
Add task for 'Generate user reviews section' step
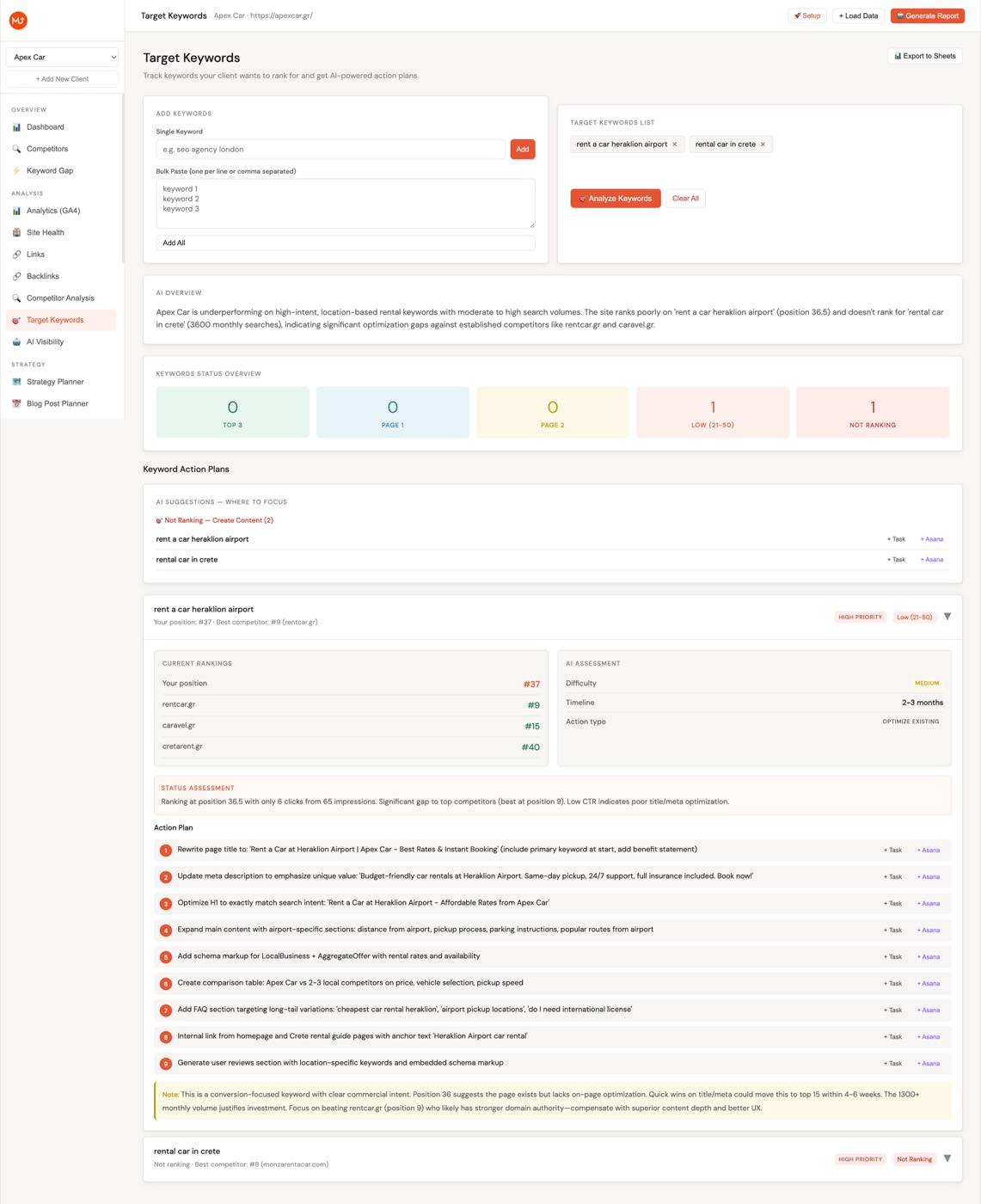point(892,1064)
